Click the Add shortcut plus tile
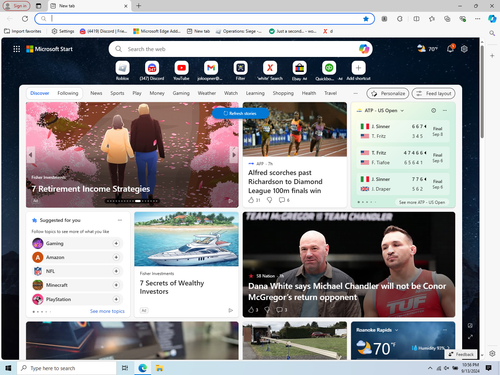500x375 pixels. [358, 68]
